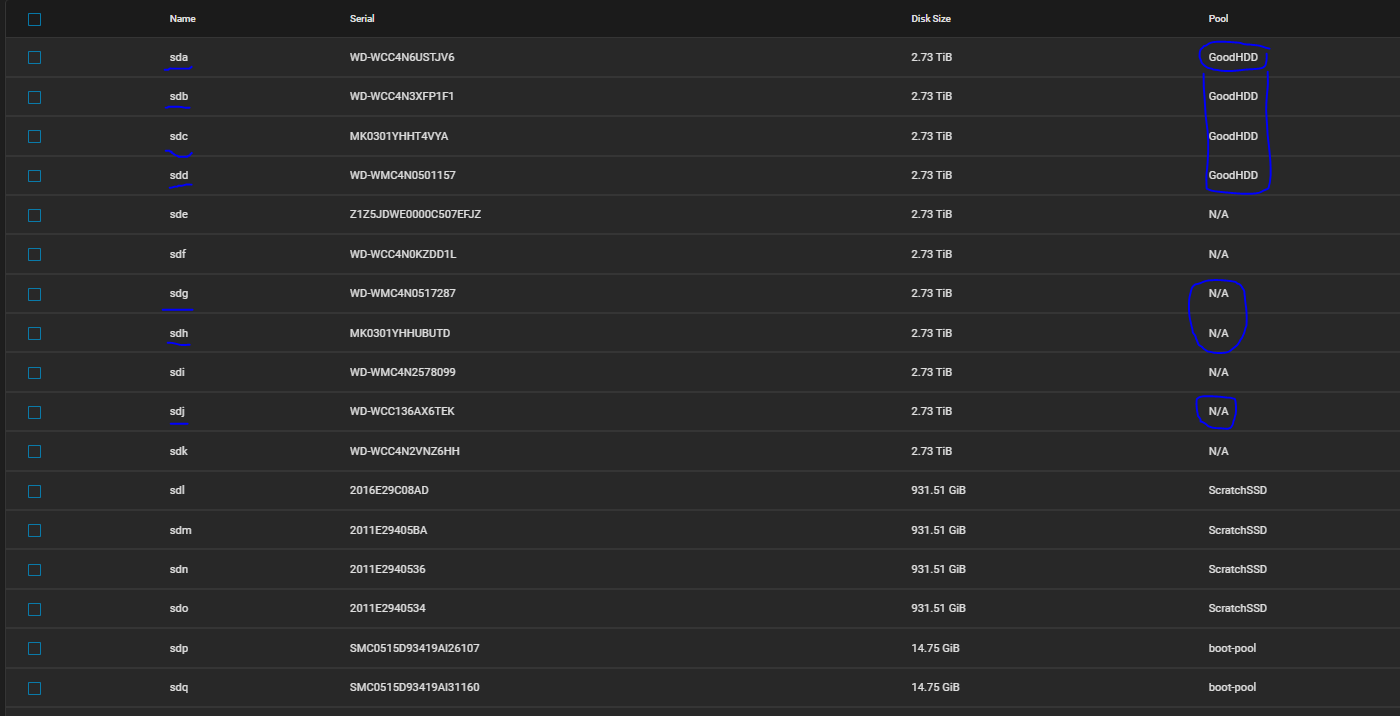This screenshot has height=716, width=1400.
Task: Click boot-pool on sdq row
Action: [x=1232, y=688]
